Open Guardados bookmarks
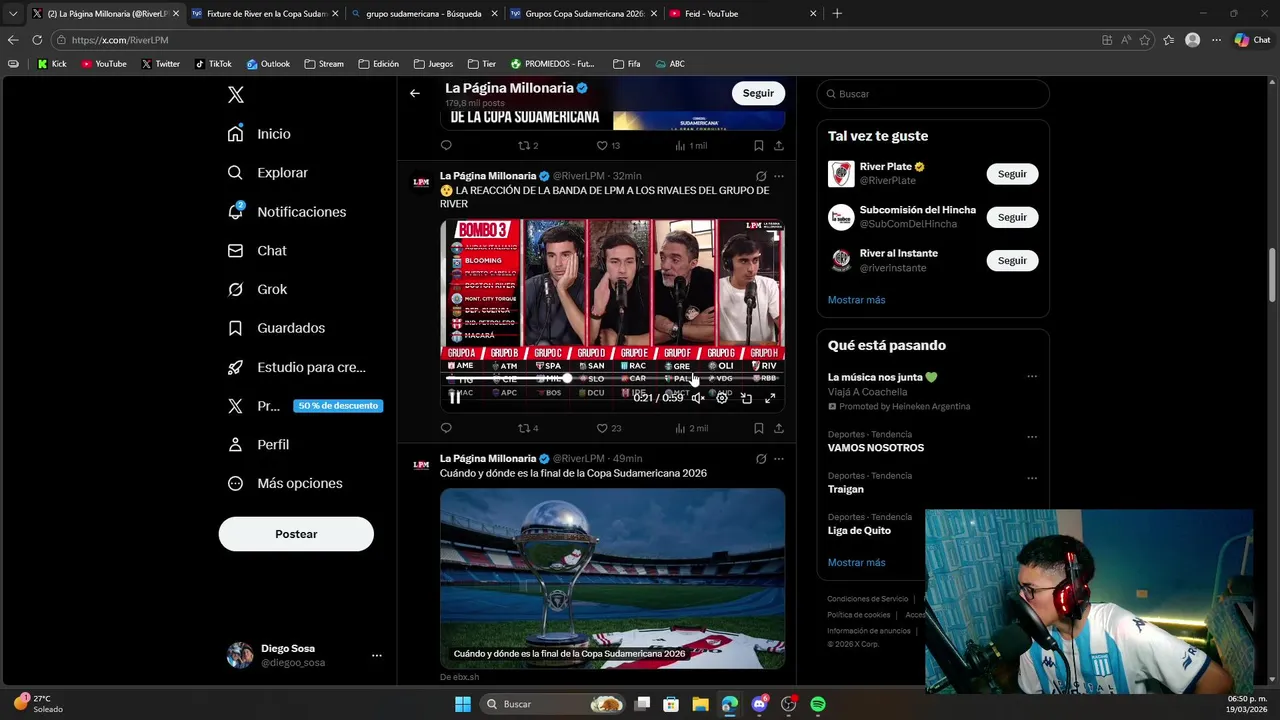The height and width of the screenshot is (720, 1280). (x=276, y=328)
